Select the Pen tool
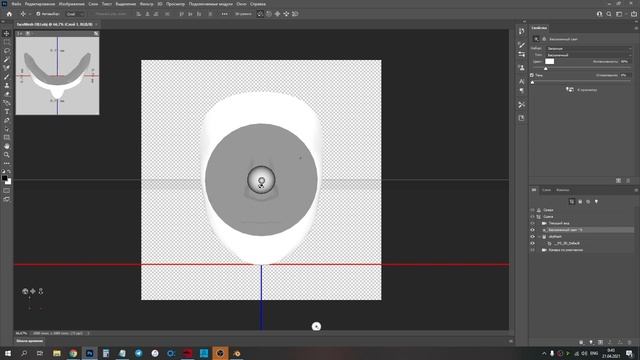 [7, 120]
